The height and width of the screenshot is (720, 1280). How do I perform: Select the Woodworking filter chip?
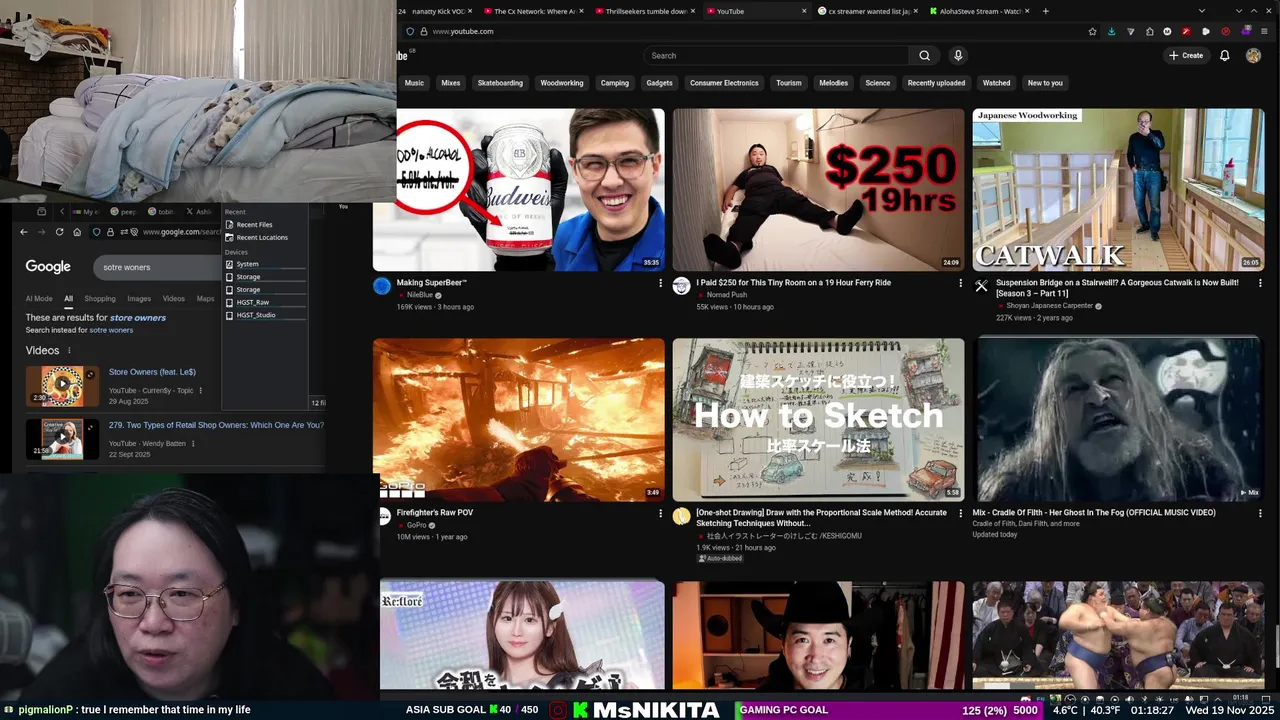point(562,83)
